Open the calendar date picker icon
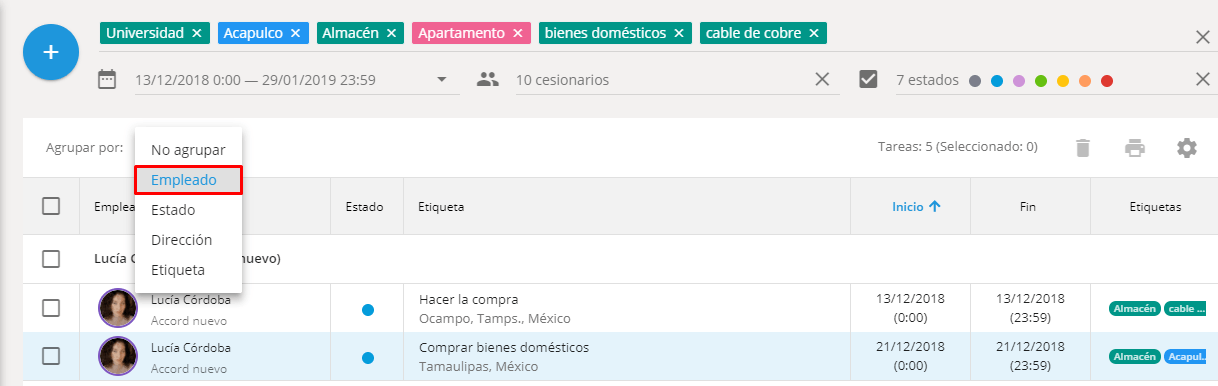 pos(107,79)
